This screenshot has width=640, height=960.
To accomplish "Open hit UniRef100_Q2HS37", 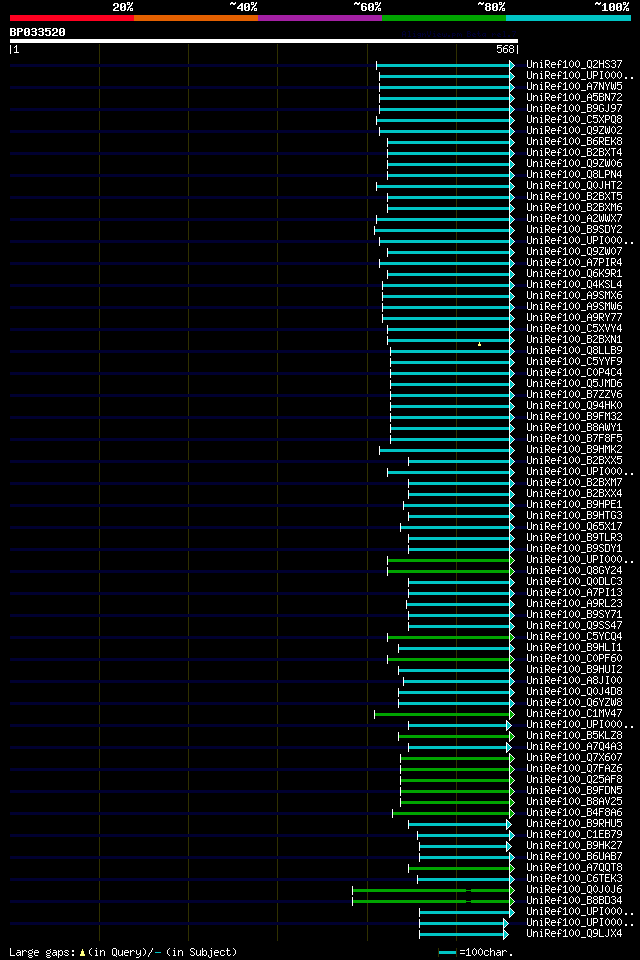I will [574, 64].
